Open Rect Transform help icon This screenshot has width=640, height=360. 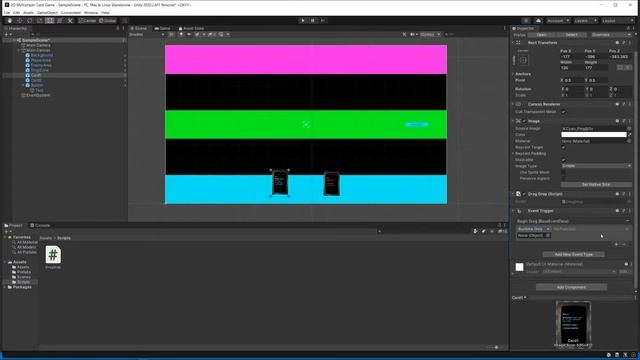[617, 42]
